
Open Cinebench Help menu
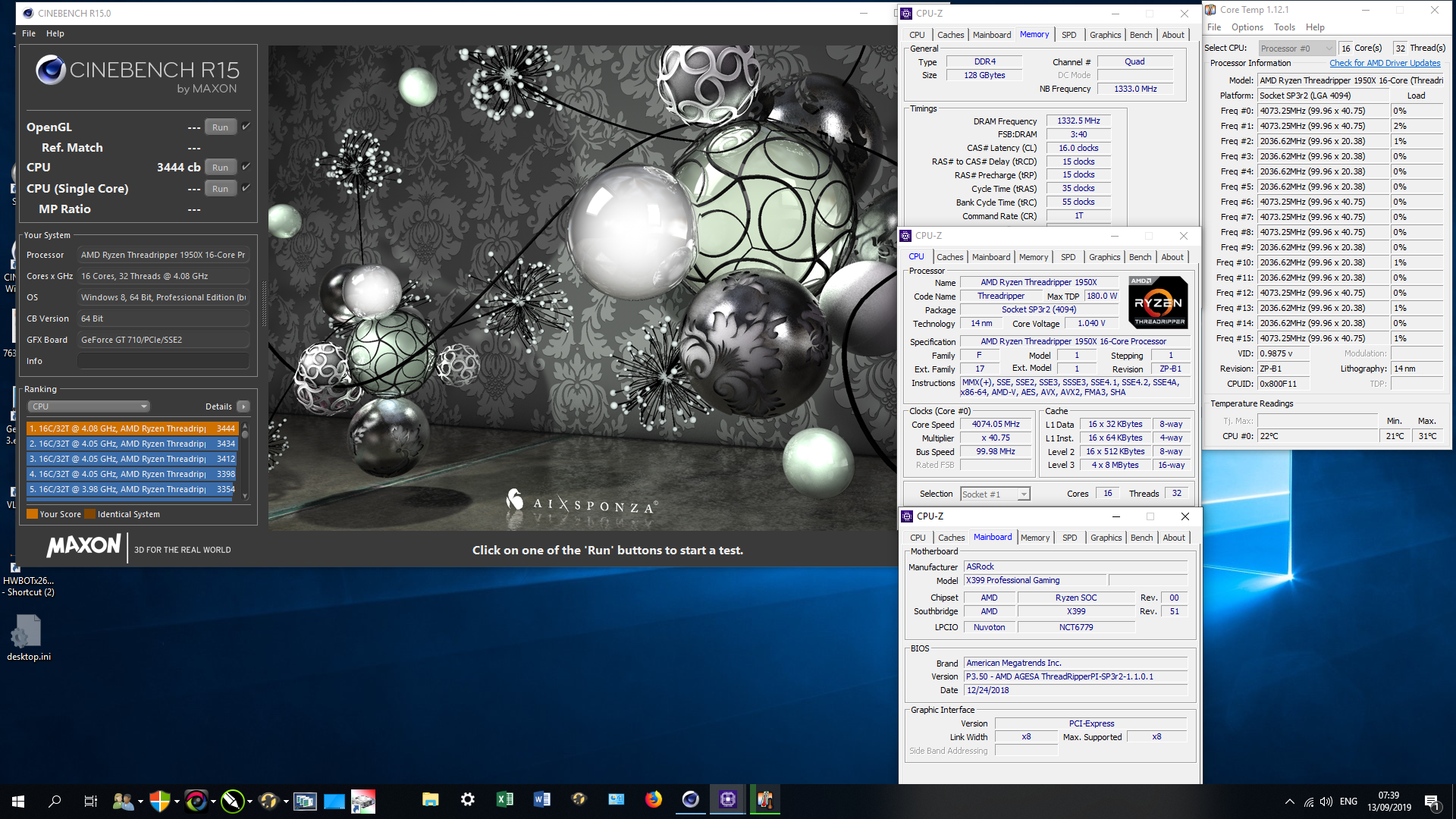pyautogui.click(x=55, y=33)
